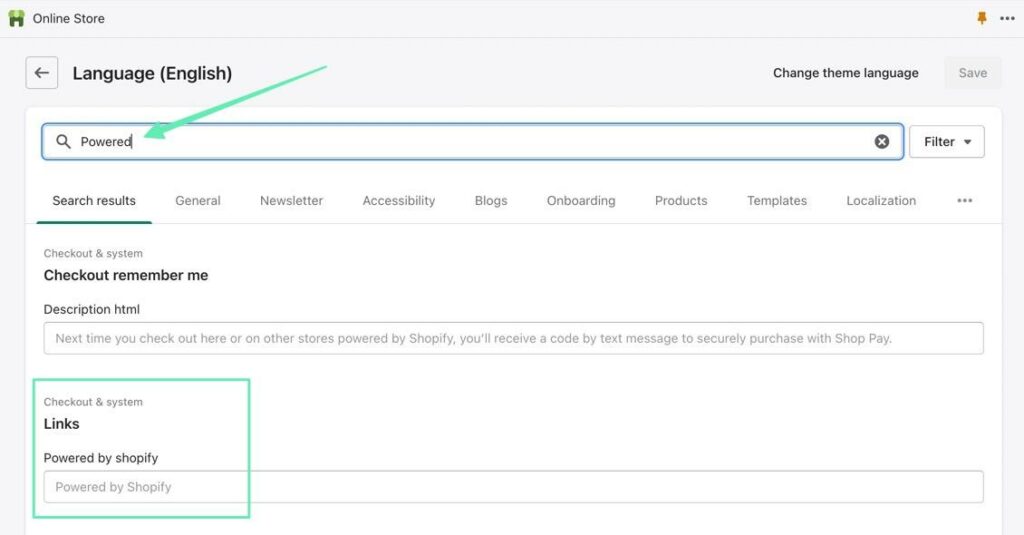Switch to the General tab

[198, 201]
